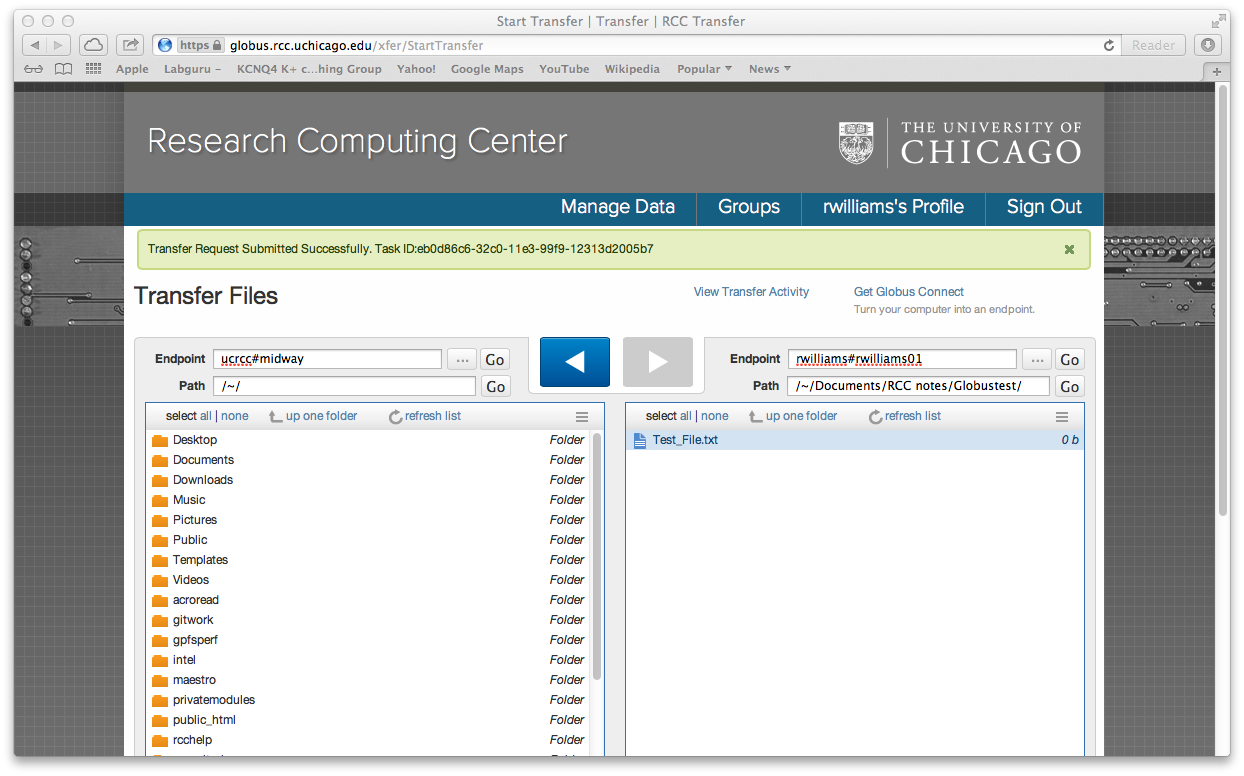Click the Downloads folder icon
1244x776 pixels.
tap(160, 481)
